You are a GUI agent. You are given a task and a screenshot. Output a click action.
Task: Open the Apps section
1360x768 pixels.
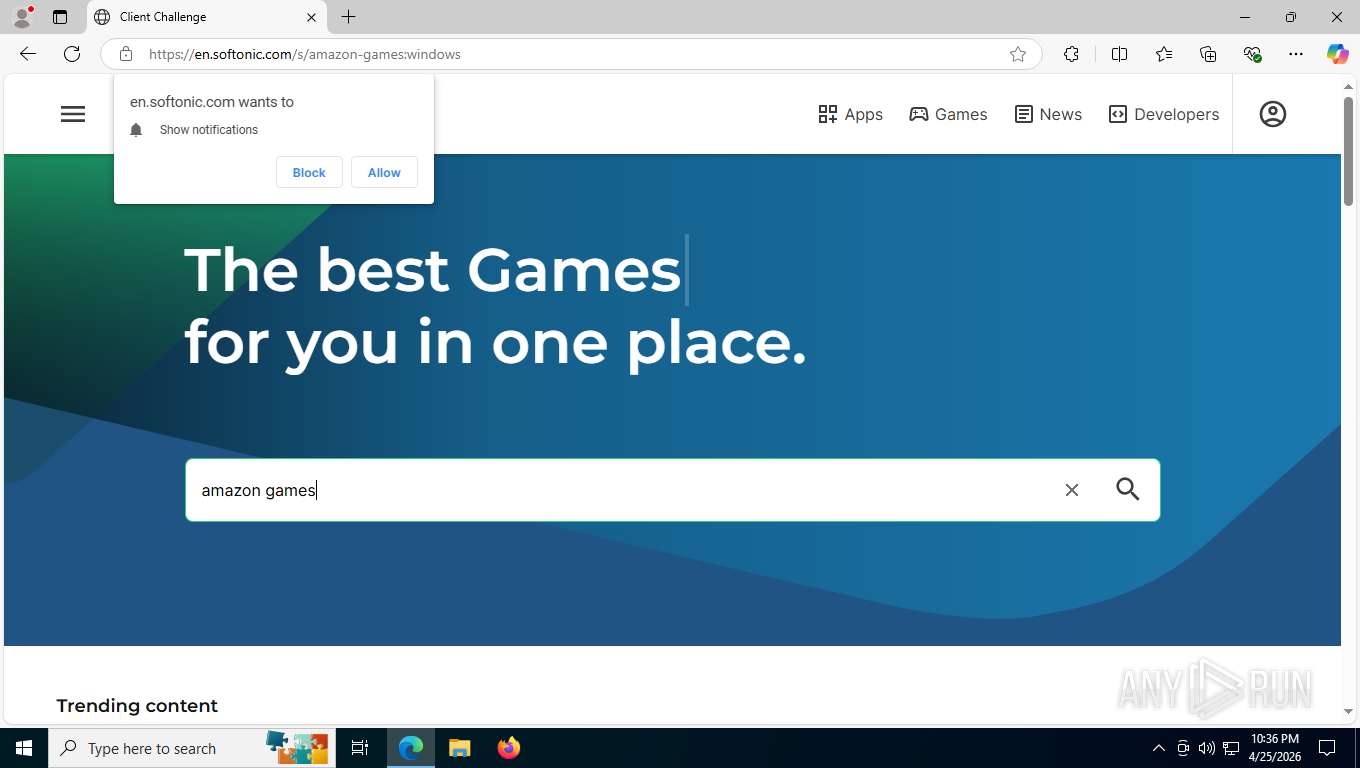(850, 114)
